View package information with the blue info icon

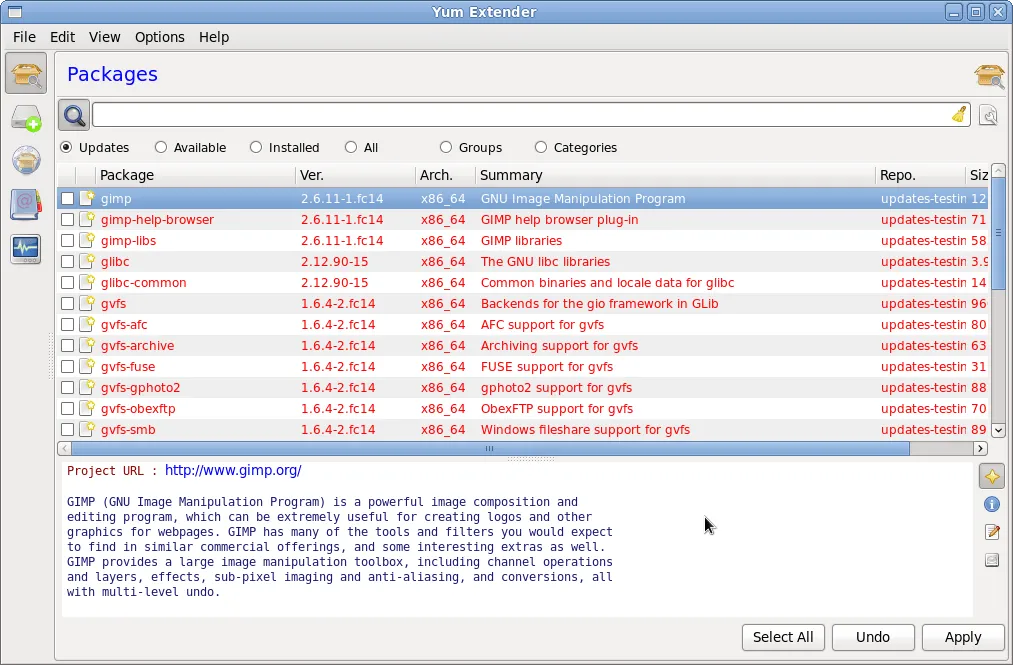coord(991,504)
